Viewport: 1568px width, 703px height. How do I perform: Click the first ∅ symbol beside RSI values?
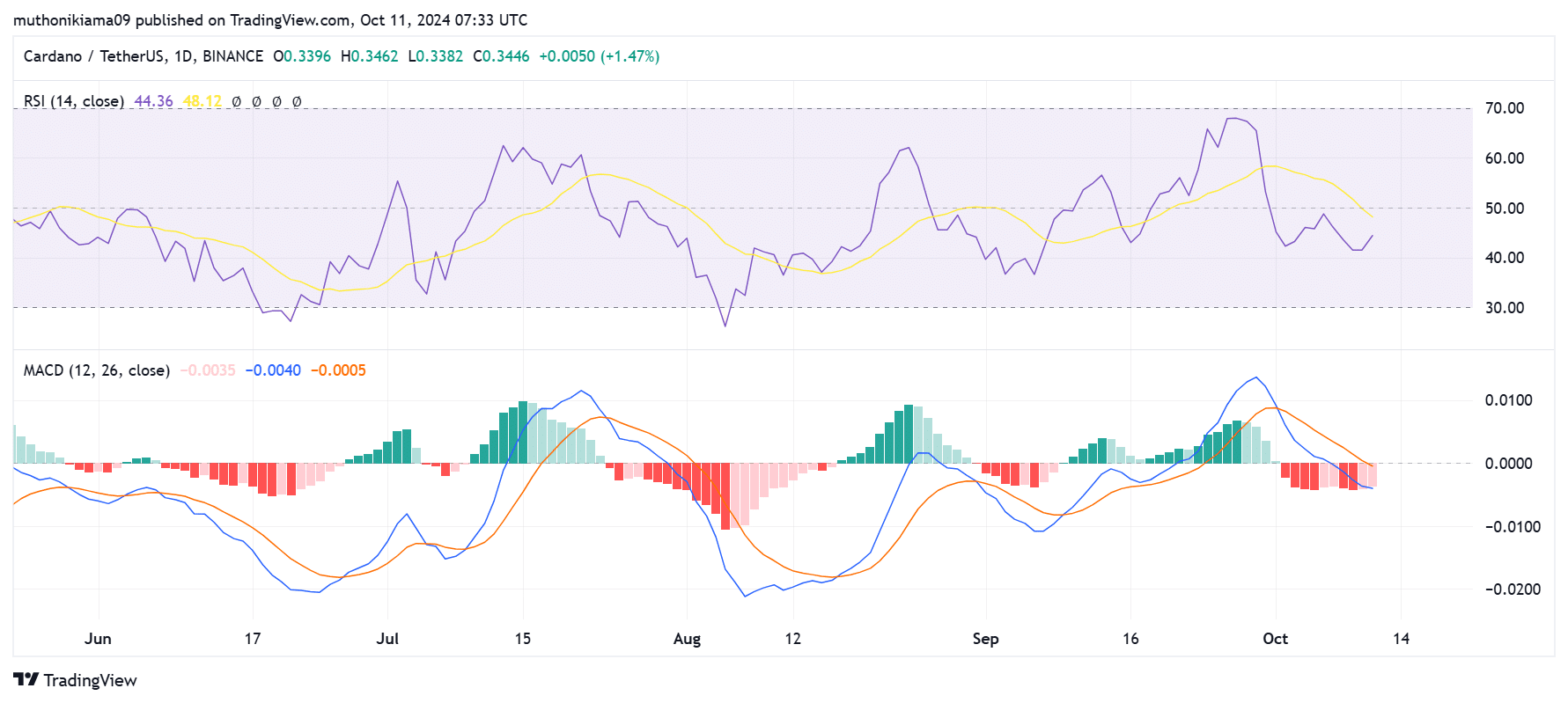(237, 102)
